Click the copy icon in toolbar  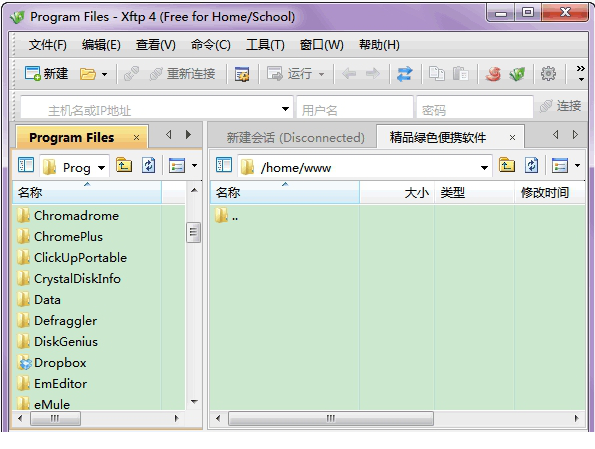[436, 74]
